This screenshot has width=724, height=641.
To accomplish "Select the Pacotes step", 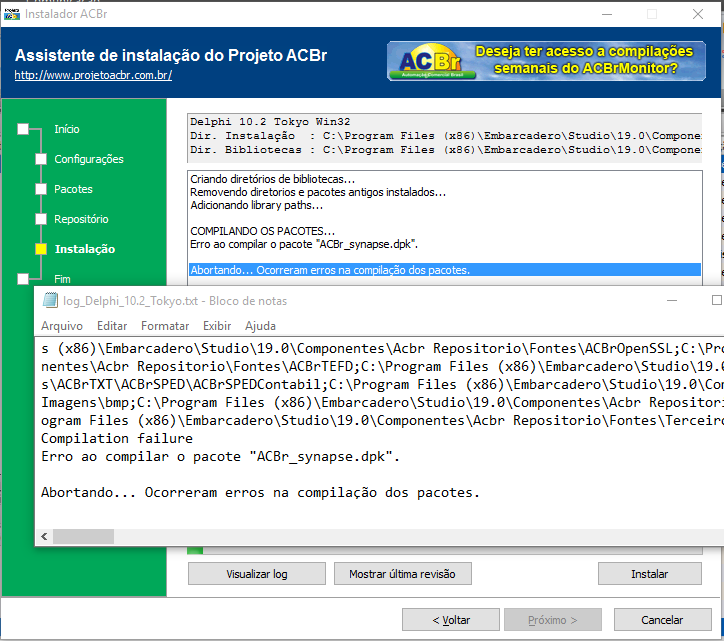I will [73, 189].
